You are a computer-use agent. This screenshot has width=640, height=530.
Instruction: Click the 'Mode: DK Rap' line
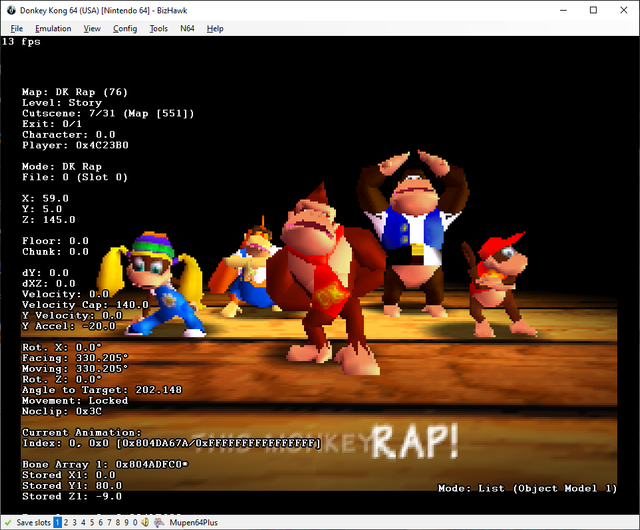tap(62, 166)
